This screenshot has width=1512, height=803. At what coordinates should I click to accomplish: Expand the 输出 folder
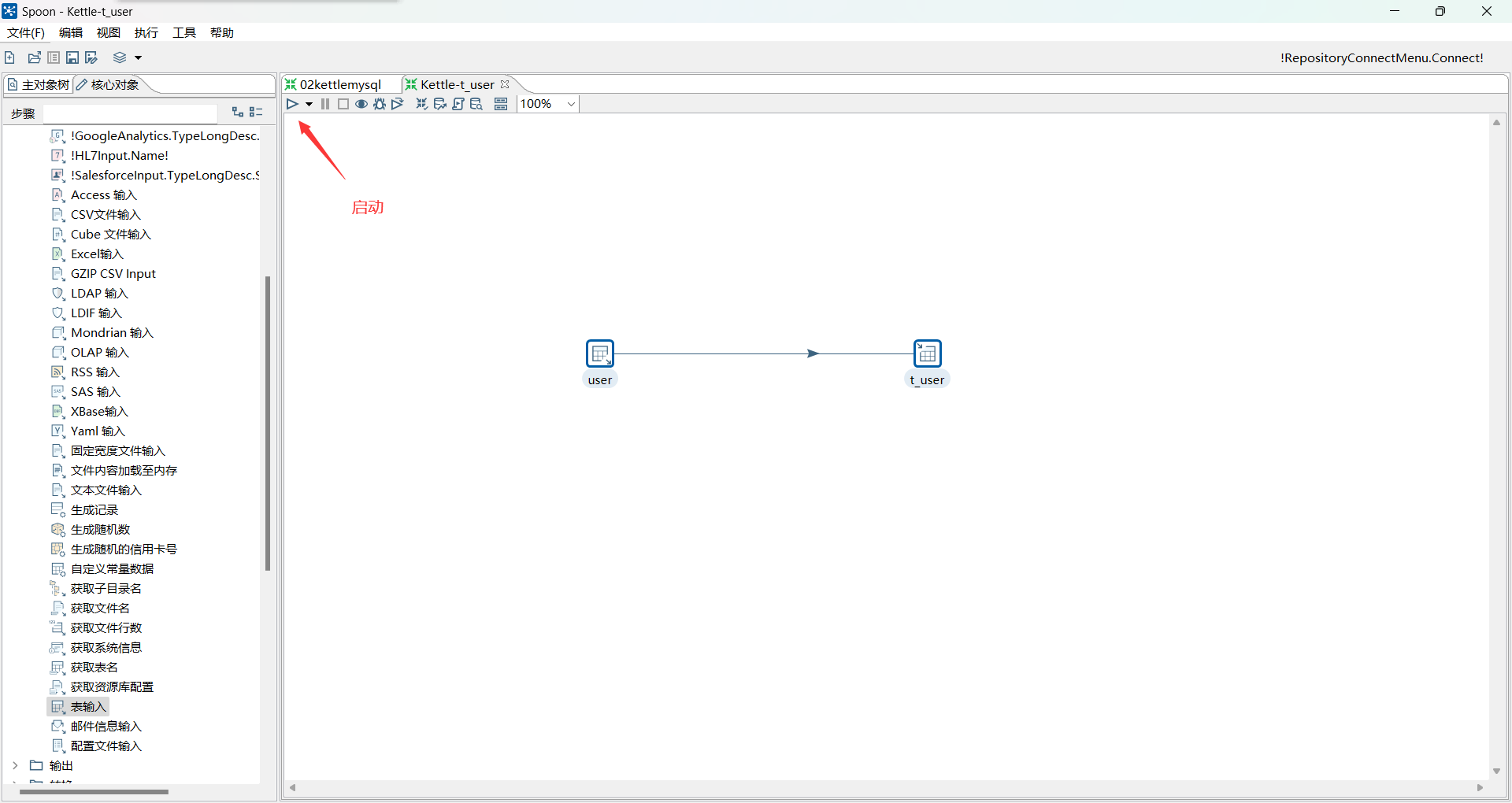(x=15, y=765)
